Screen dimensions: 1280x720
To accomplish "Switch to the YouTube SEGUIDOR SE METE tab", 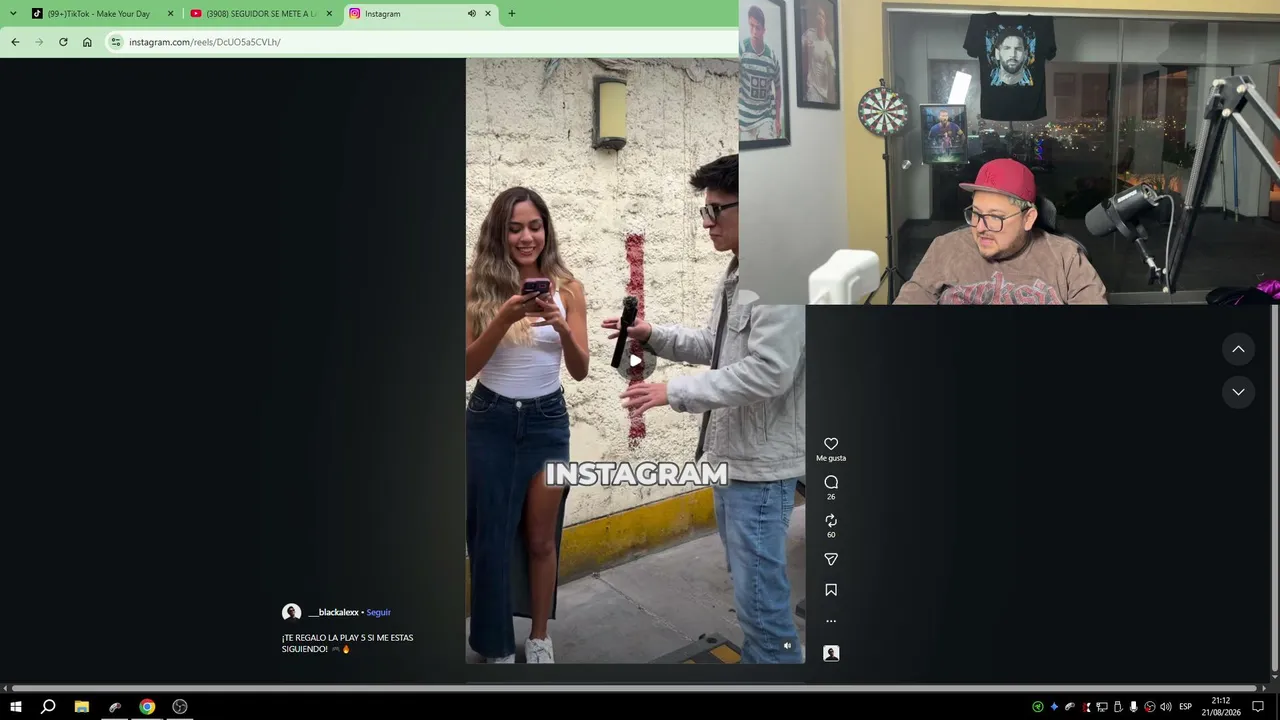I will (262, 14).
